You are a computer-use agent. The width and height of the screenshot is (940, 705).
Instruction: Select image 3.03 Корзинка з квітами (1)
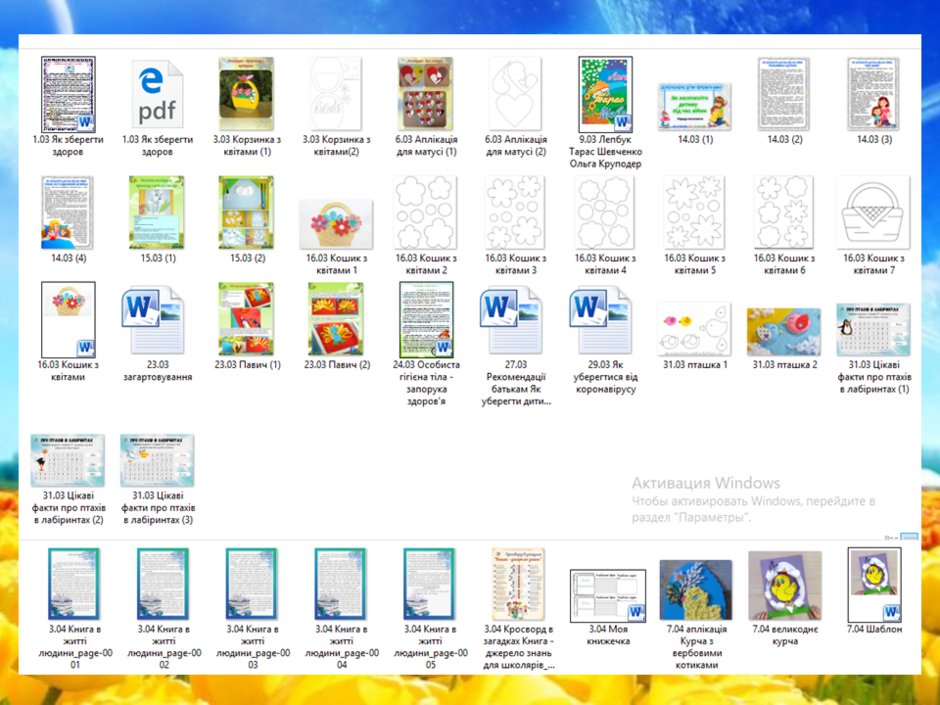246,94
